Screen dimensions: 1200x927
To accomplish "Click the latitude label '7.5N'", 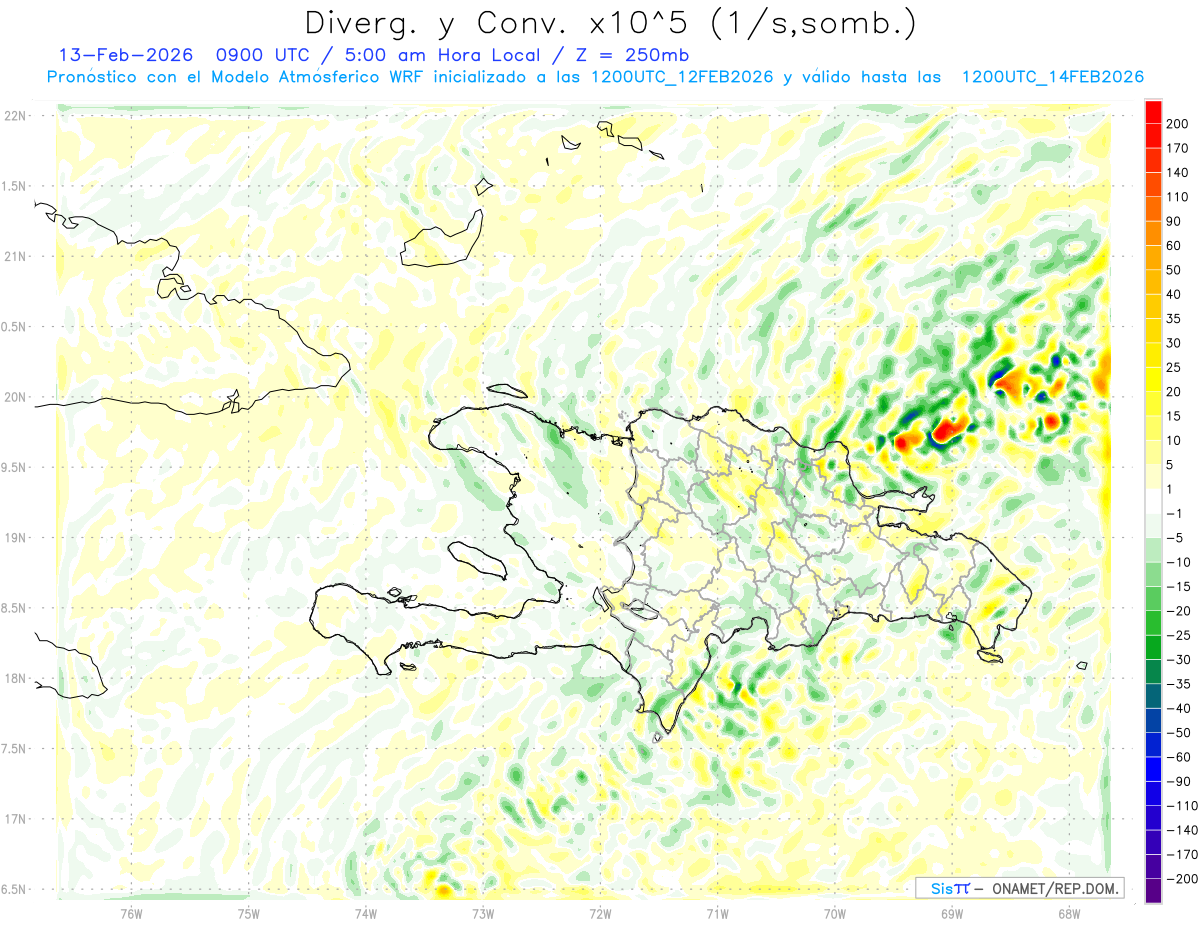I will point(13,749).
